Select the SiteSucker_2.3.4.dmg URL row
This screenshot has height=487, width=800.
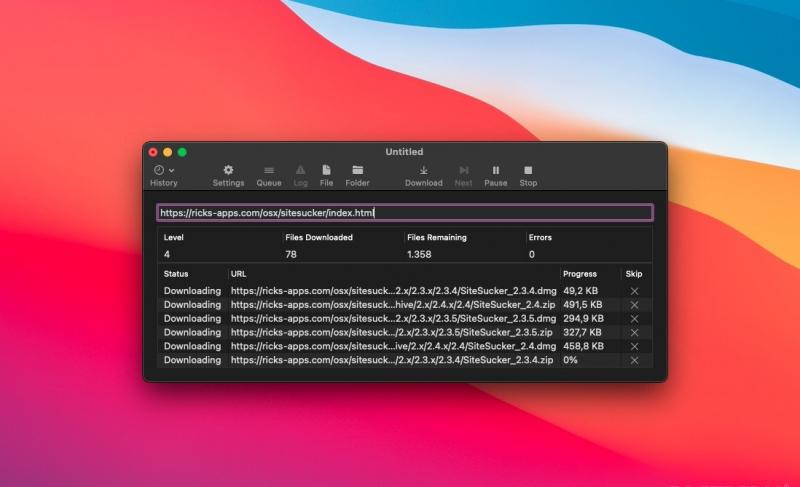[393, 291]
